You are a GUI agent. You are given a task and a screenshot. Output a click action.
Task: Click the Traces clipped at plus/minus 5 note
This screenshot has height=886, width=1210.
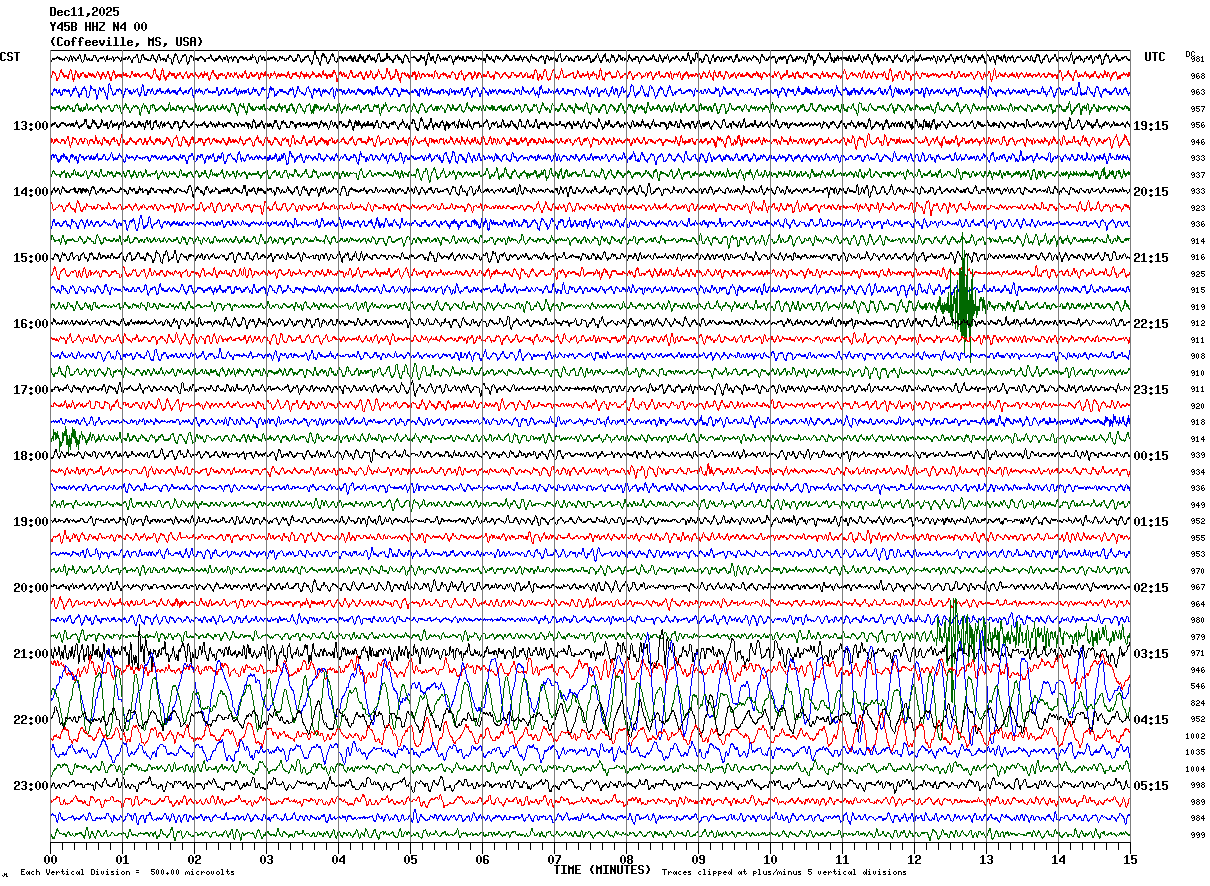click(x=784, y=872)
